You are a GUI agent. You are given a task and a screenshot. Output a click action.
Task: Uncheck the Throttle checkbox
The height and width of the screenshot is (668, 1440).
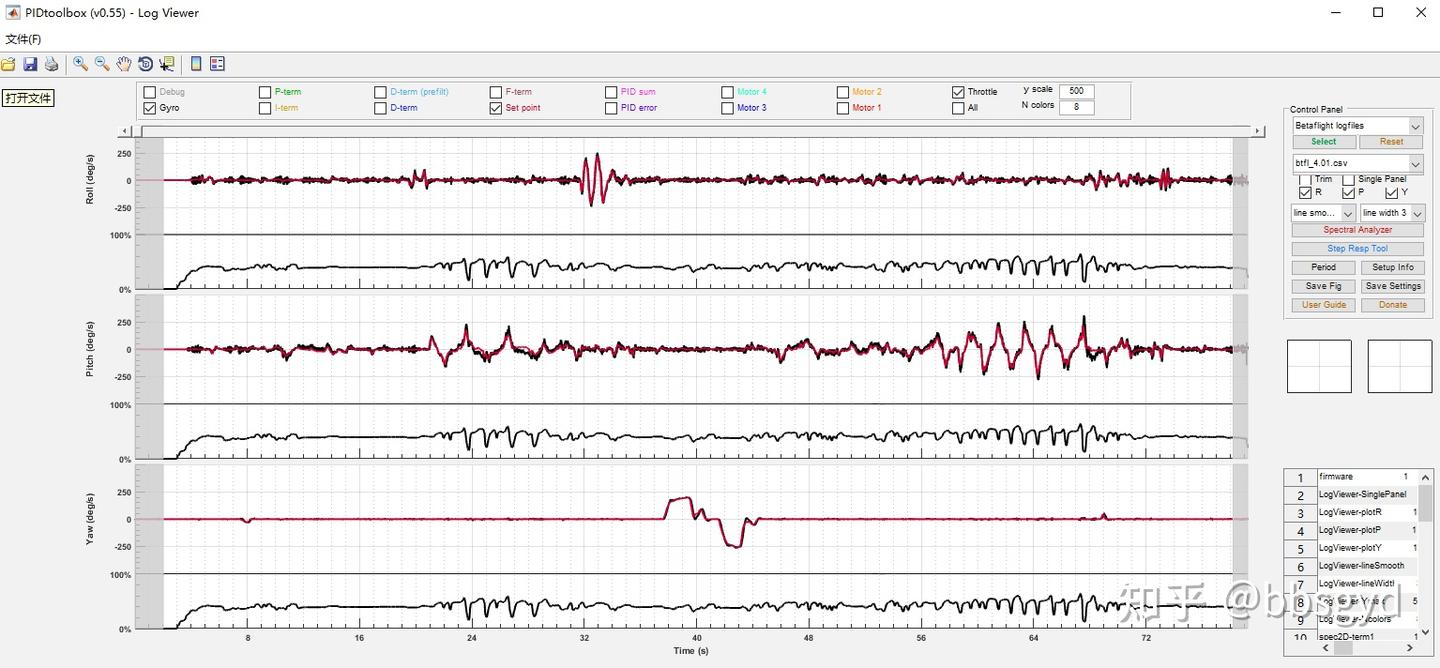tap(958, 92)
